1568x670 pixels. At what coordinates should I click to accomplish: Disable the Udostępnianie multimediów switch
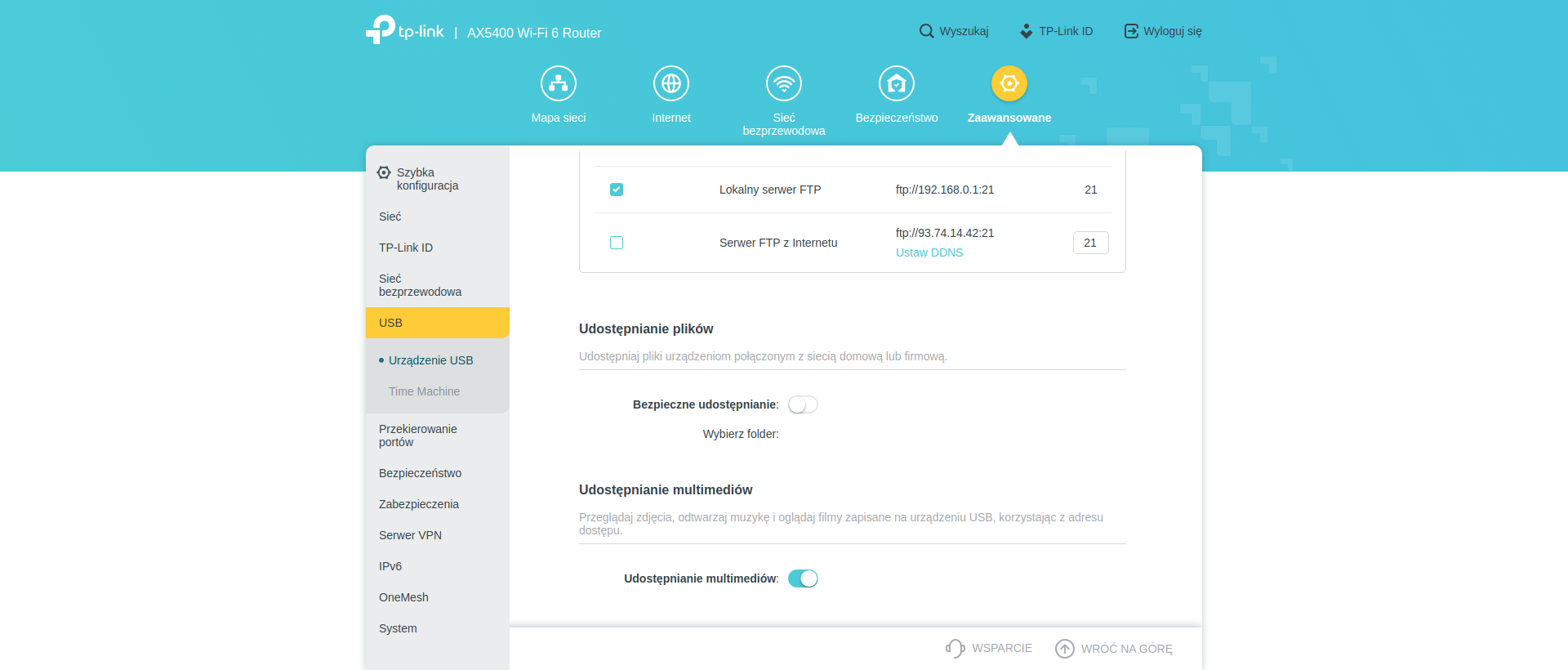pyautogui.click(x=803, y=578)
